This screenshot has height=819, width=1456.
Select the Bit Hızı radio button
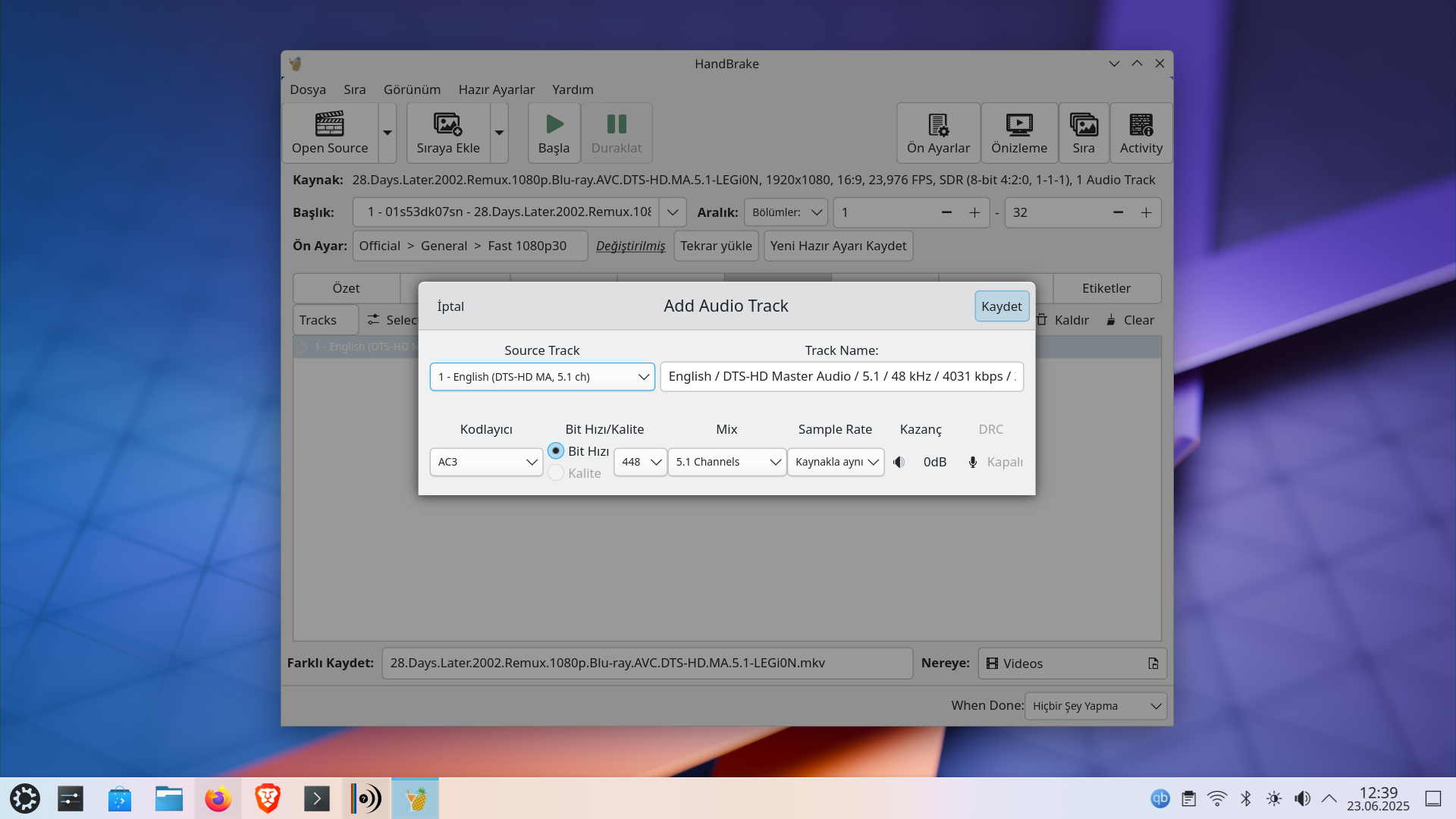tap(556, 451)
